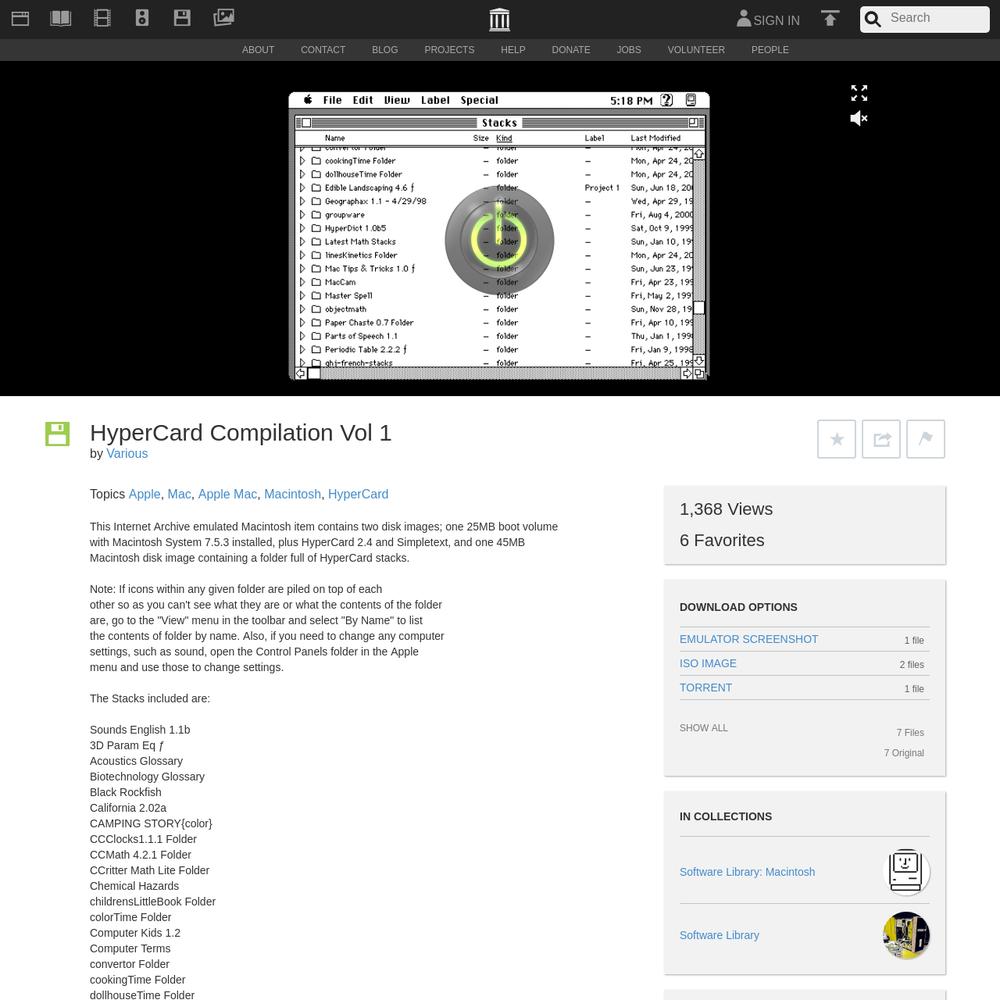Go to the BLOG nav item
1000x1000 pixels.
385,50
